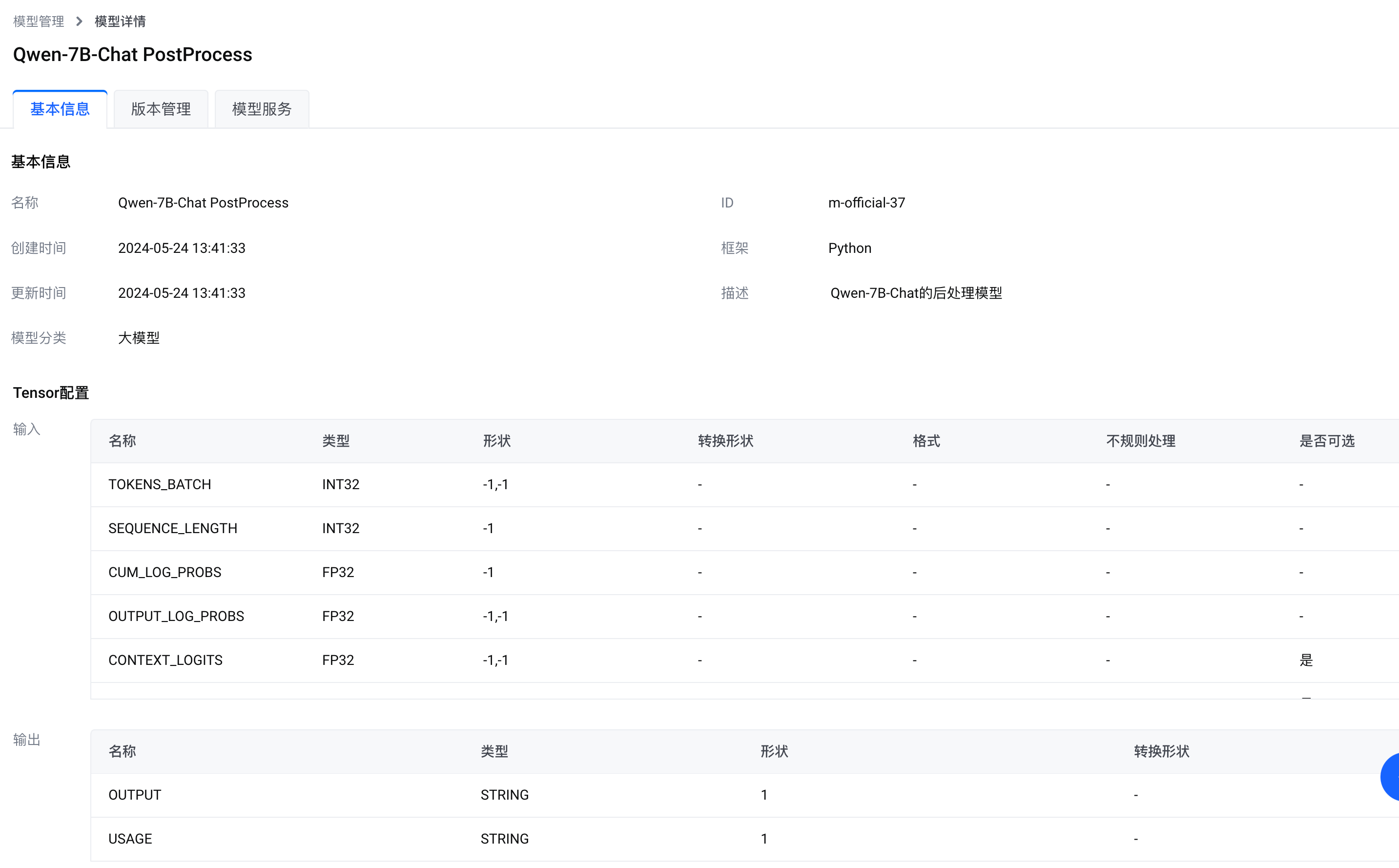Viewport: 1399px width, 868px height.
Task: Click the input table 转换形状 column header
Action: tap(725, 441)
